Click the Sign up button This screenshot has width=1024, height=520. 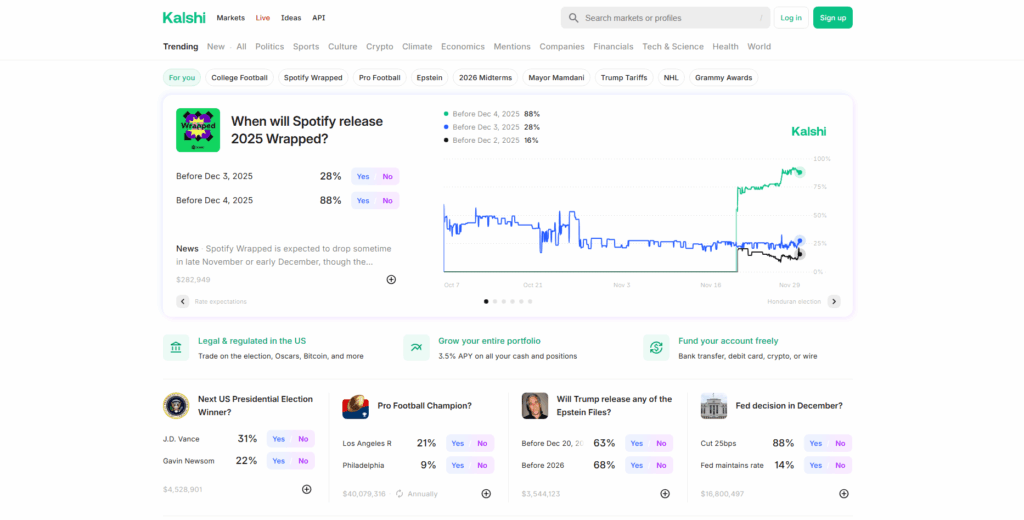pos(832,18)
